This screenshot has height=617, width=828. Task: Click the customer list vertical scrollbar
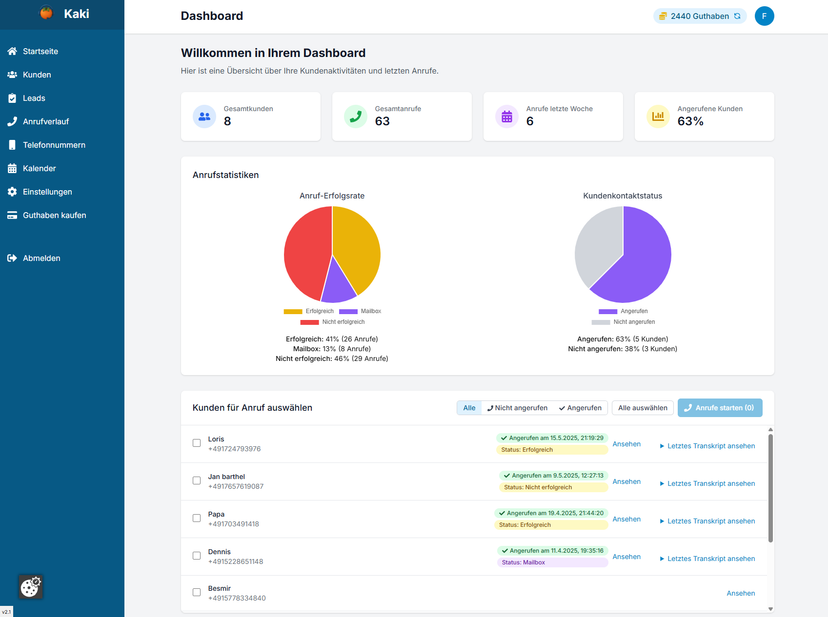tap(770, 490)
